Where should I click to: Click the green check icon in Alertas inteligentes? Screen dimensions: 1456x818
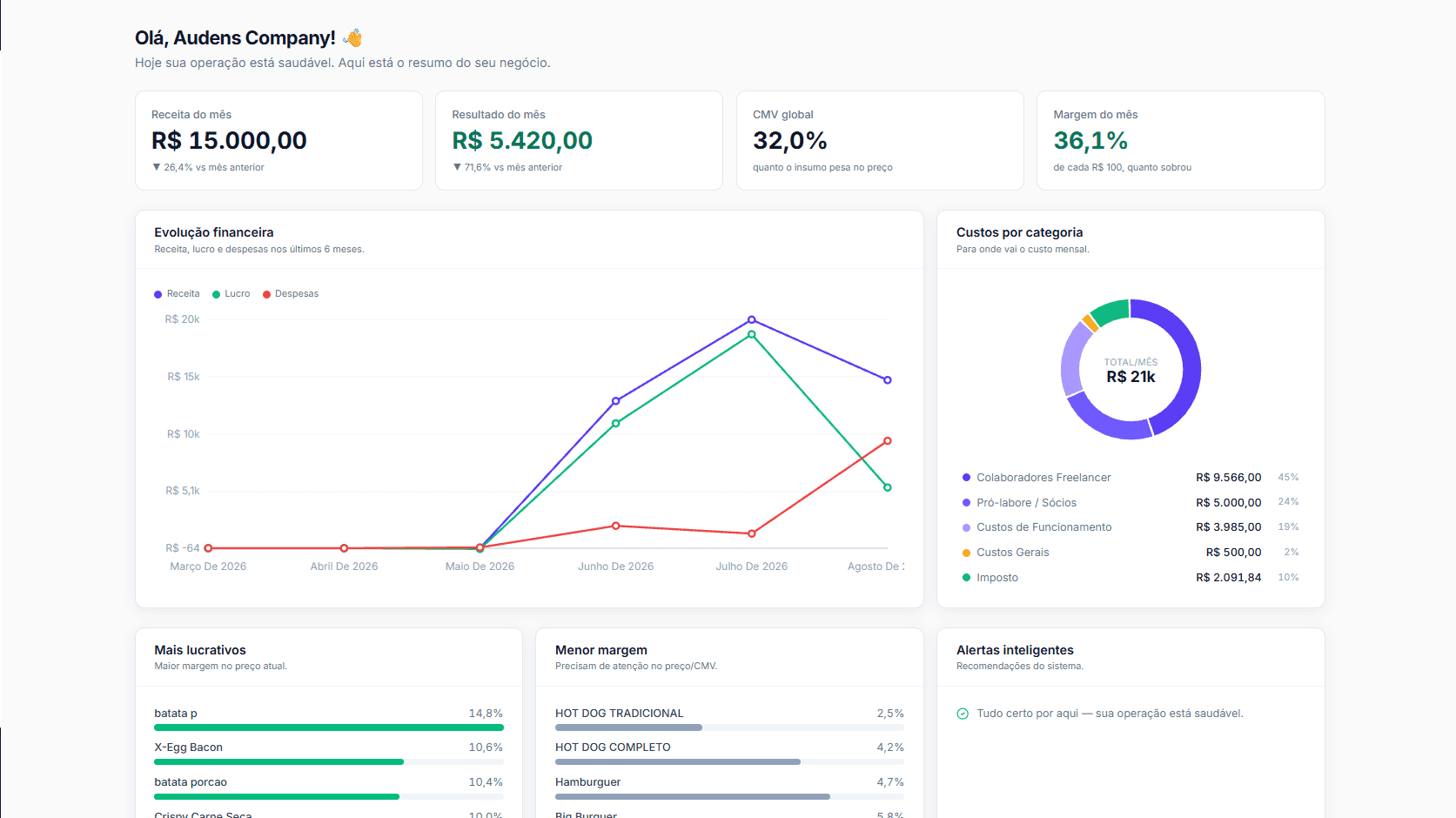(x=963, y=714)
